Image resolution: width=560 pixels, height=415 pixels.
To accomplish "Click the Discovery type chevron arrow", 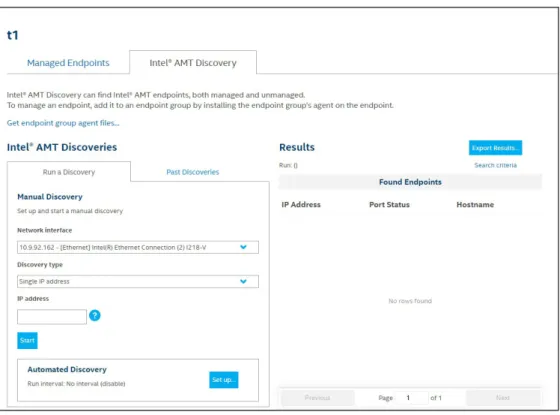I will (244, 281).
